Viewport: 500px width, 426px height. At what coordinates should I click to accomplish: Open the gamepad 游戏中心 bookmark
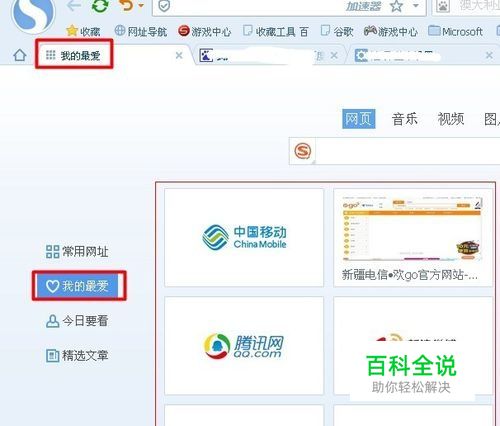click(x=390, y=31)
